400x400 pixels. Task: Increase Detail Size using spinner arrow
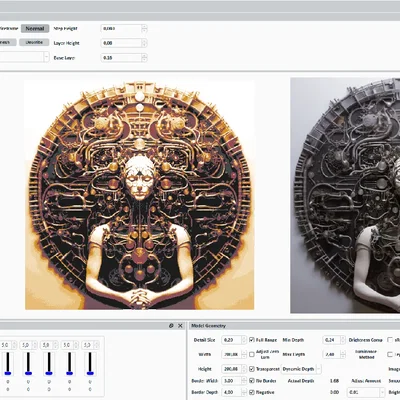pyautogui.click(x=244, y=338)
